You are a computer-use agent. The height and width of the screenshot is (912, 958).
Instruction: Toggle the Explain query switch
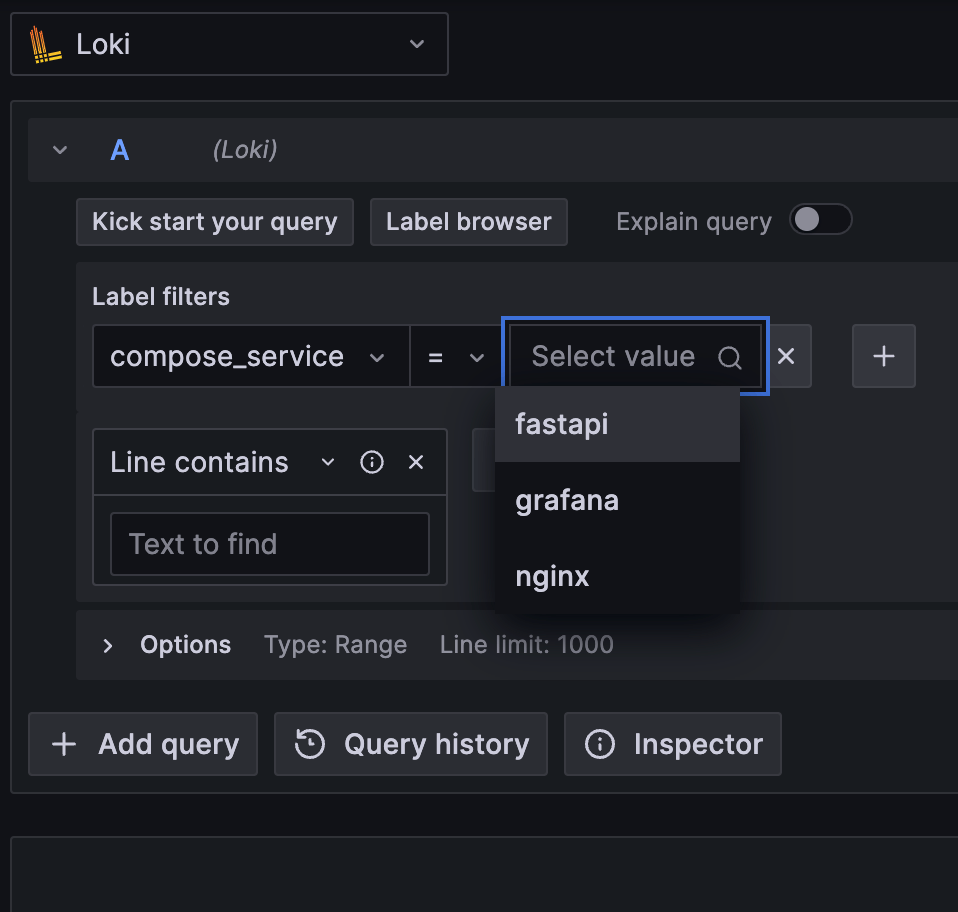click(820, 221)
